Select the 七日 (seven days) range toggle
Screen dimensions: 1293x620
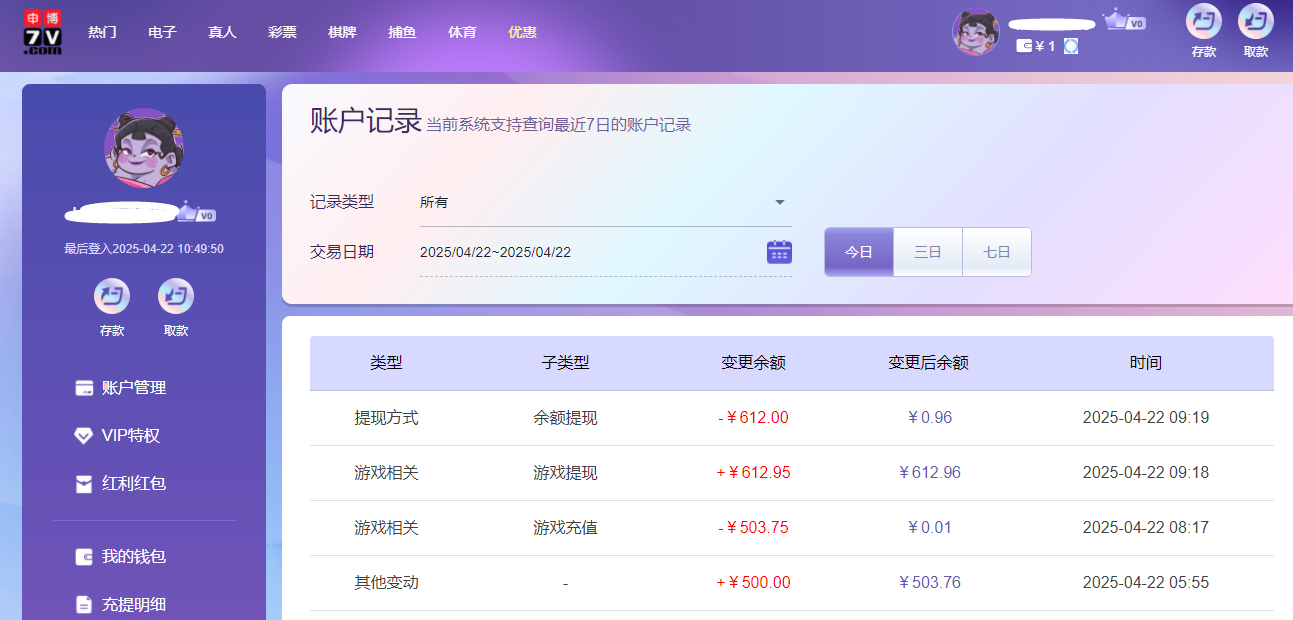(996, 252)
